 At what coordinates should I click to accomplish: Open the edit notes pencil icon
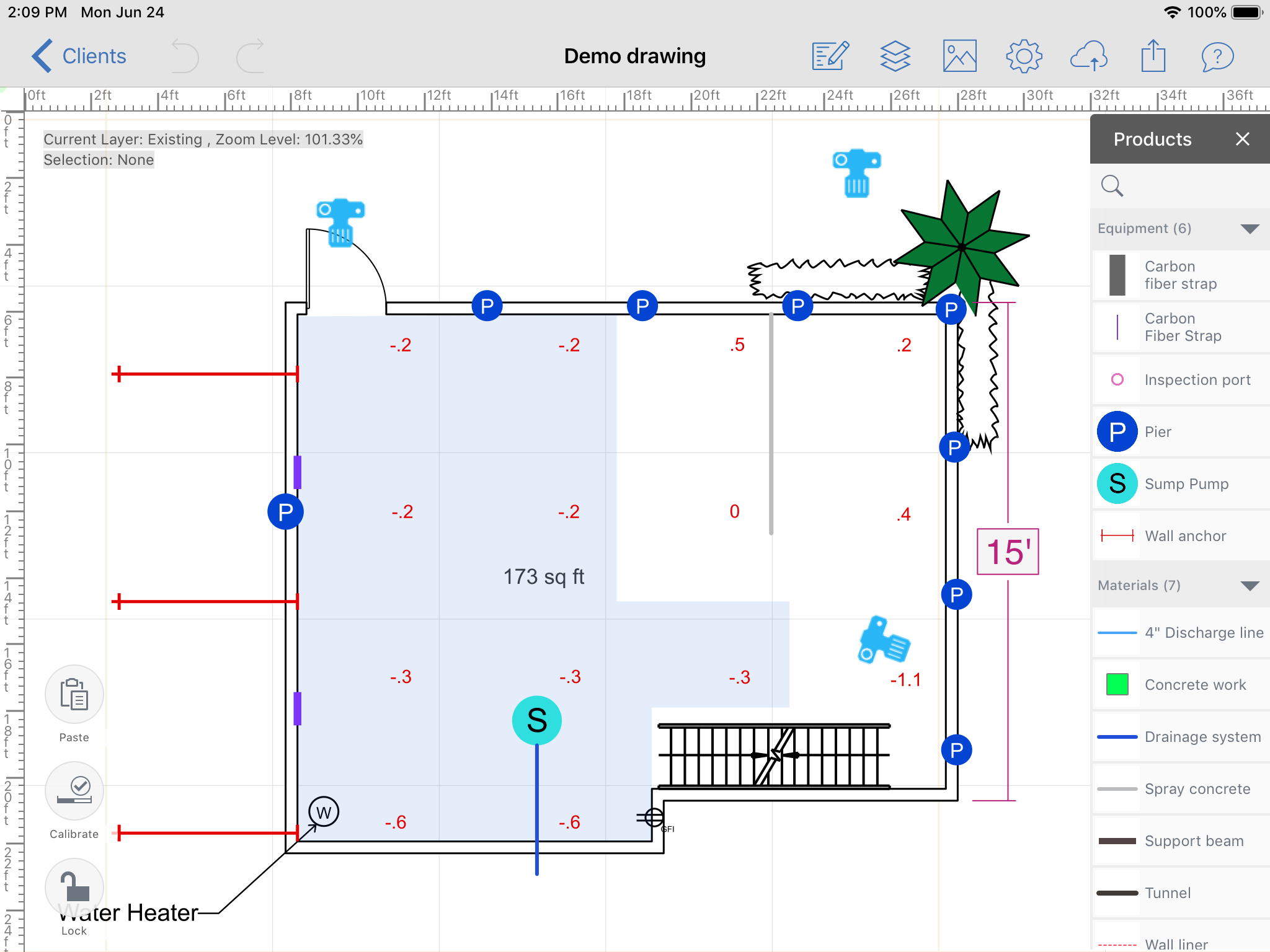[830, 56]
